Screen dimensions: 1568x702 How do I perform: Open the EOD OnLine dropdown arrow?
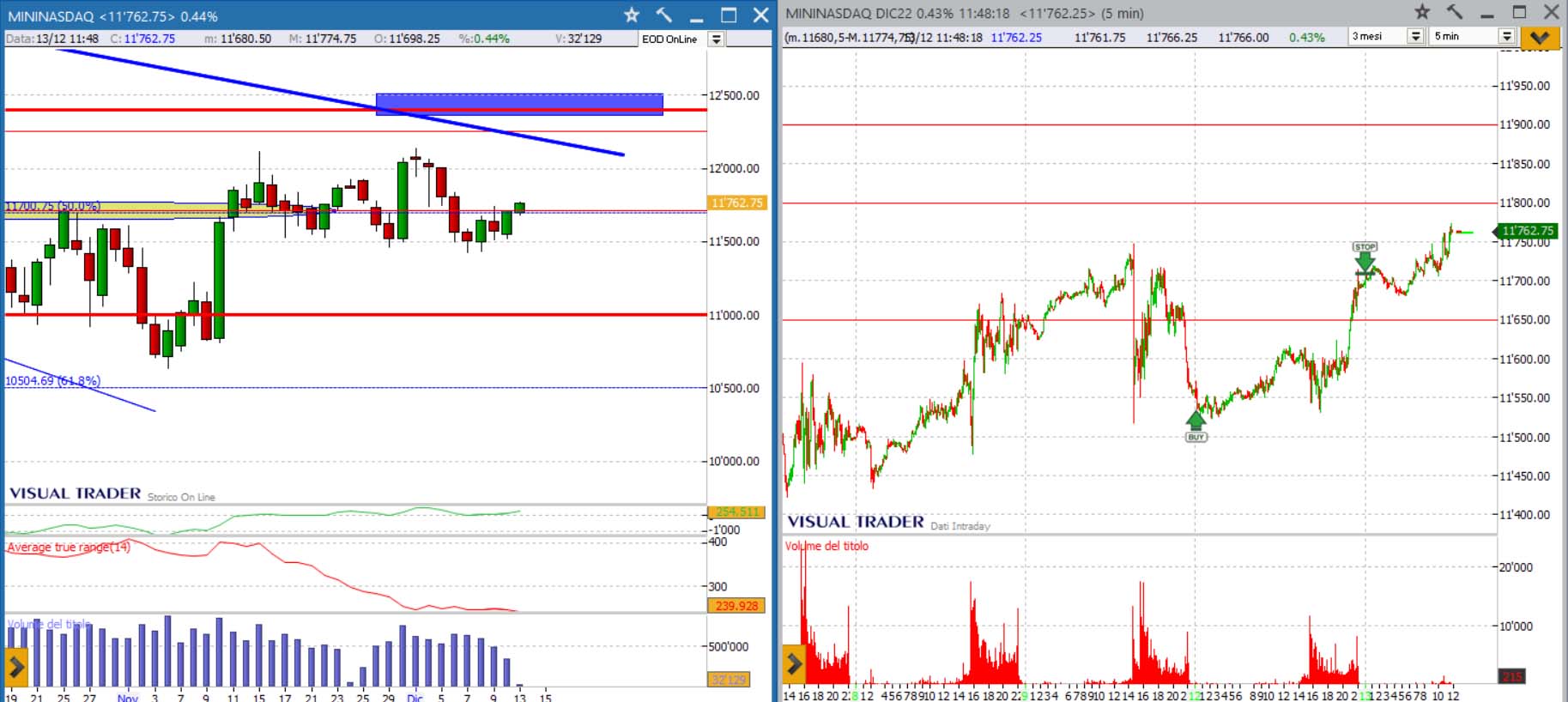[716, 39]
